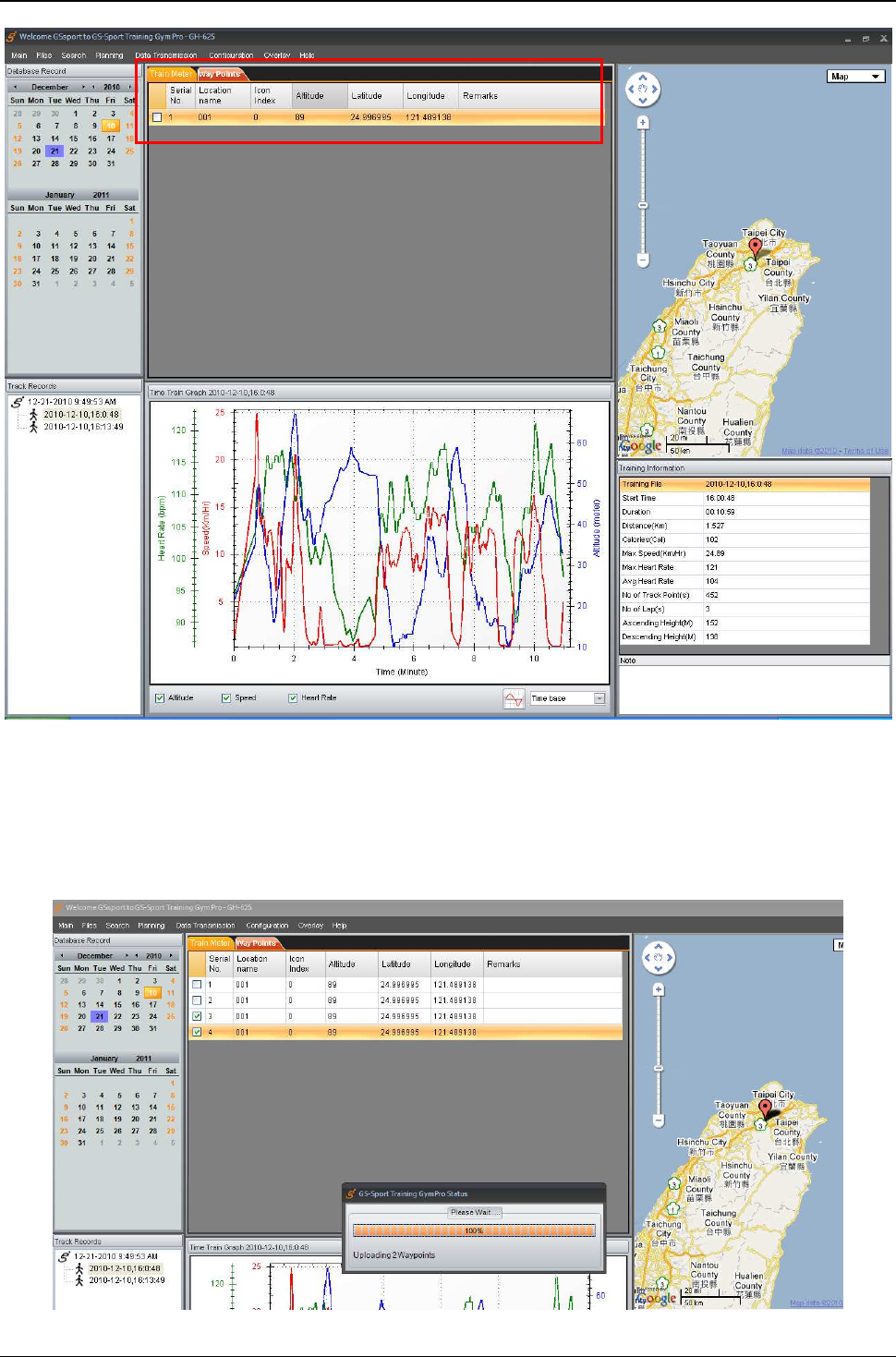Select the Way Points tab in lower window
Image resolution: width=896 pixels, height=1357 pixels.
pos(256,943)
